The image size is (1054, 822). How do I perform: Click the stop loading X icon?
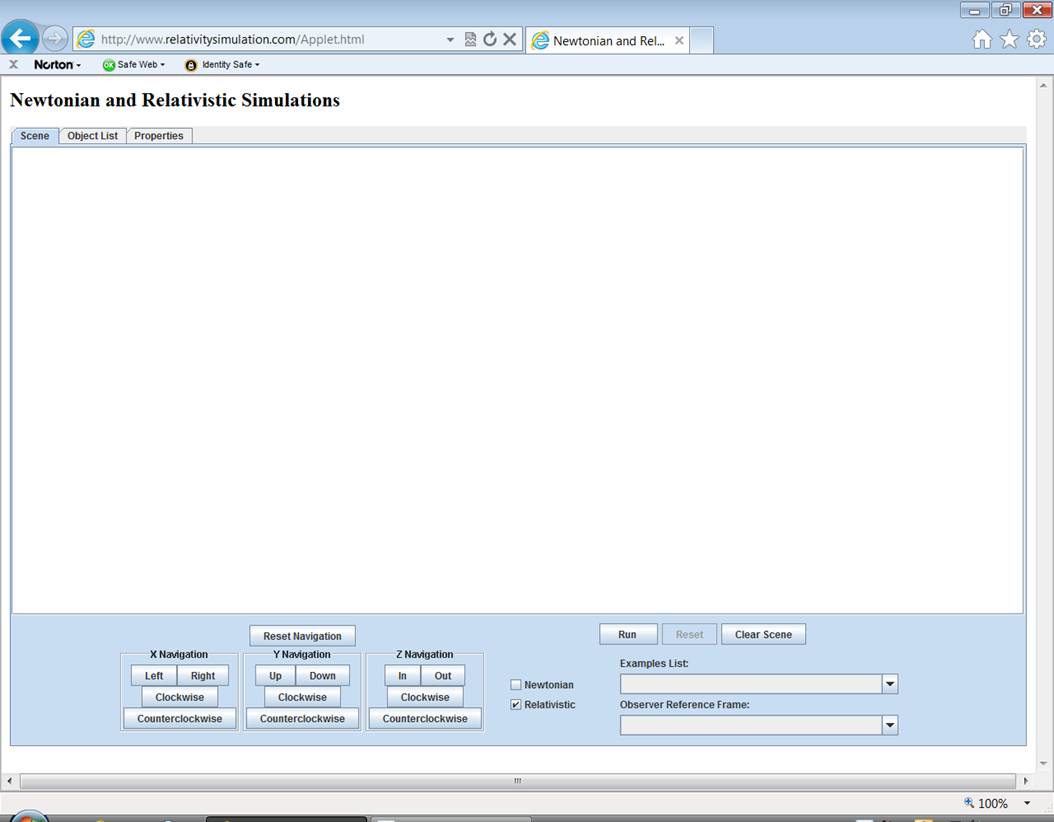509,40
